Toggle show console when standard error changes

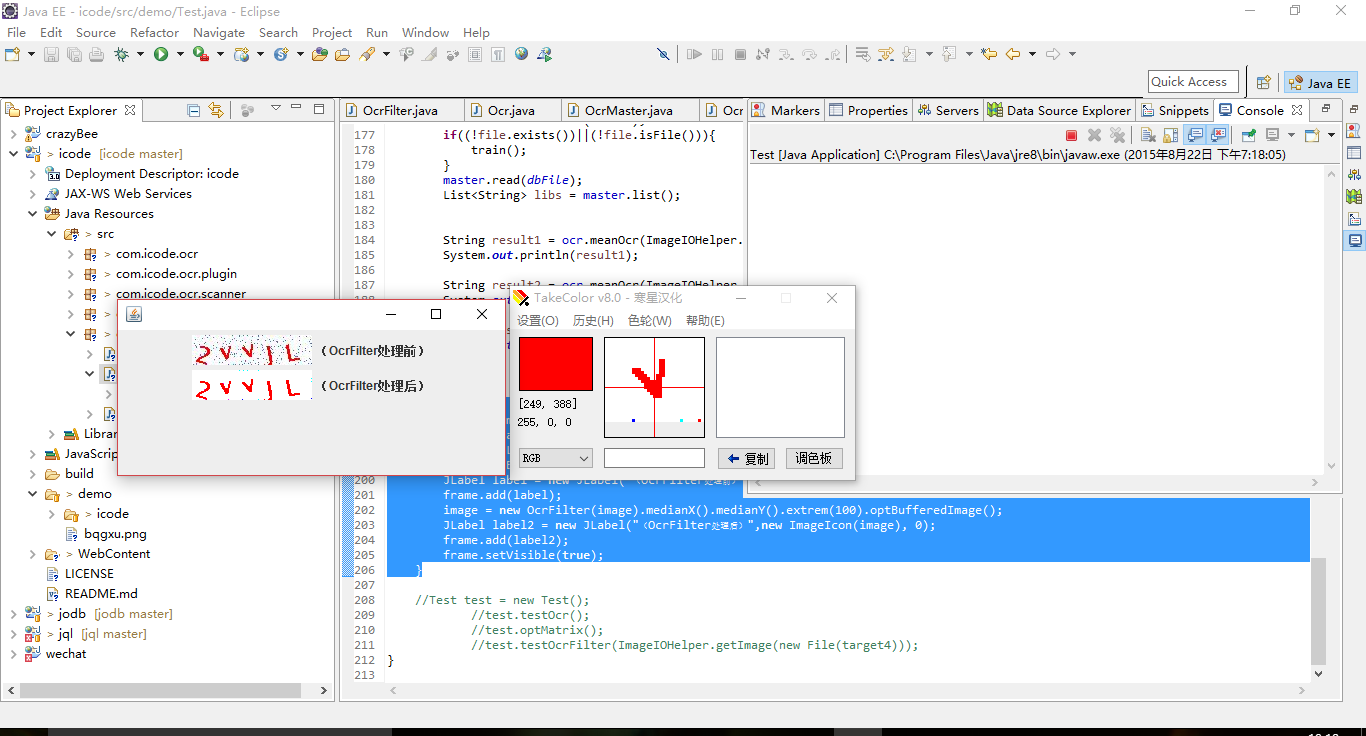pos(1218,135)
